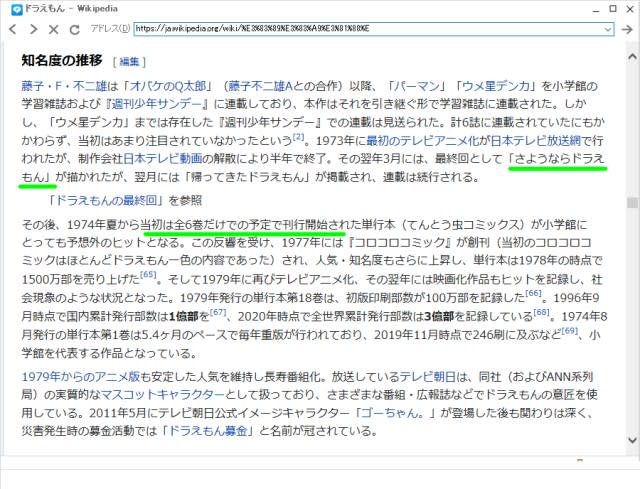Click the bold 1億部 text
Screen dimensions: 640x489
(183, 316)
